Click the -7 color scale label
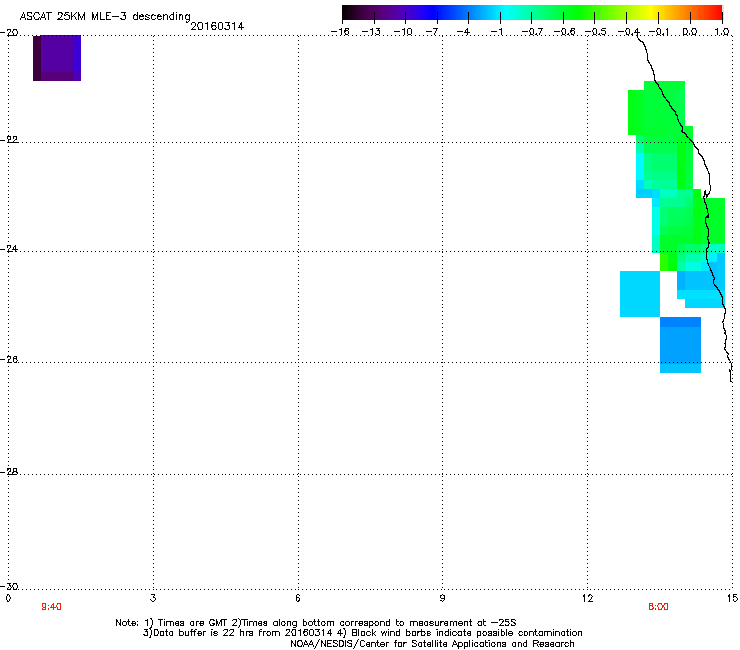 [434, 32]
